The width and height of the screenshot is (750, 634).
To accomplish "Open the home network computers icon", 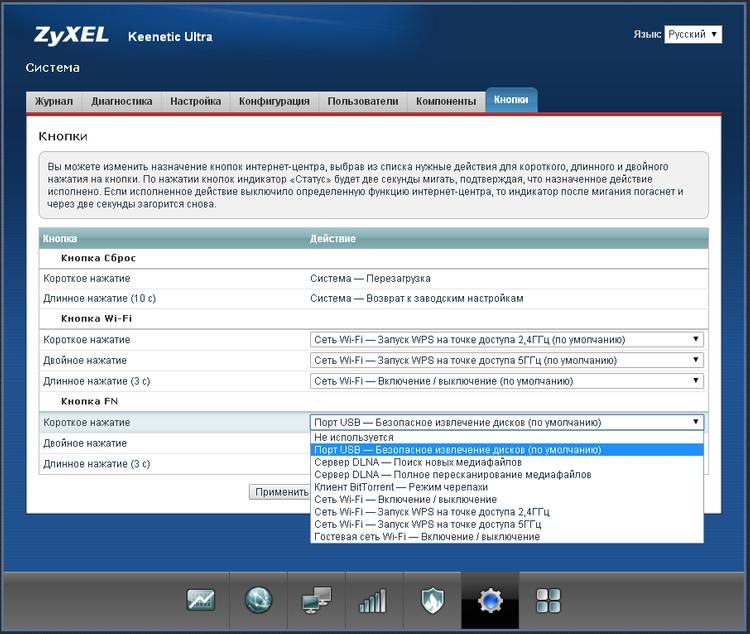I will pyautogui.click(x=317, y=600).
